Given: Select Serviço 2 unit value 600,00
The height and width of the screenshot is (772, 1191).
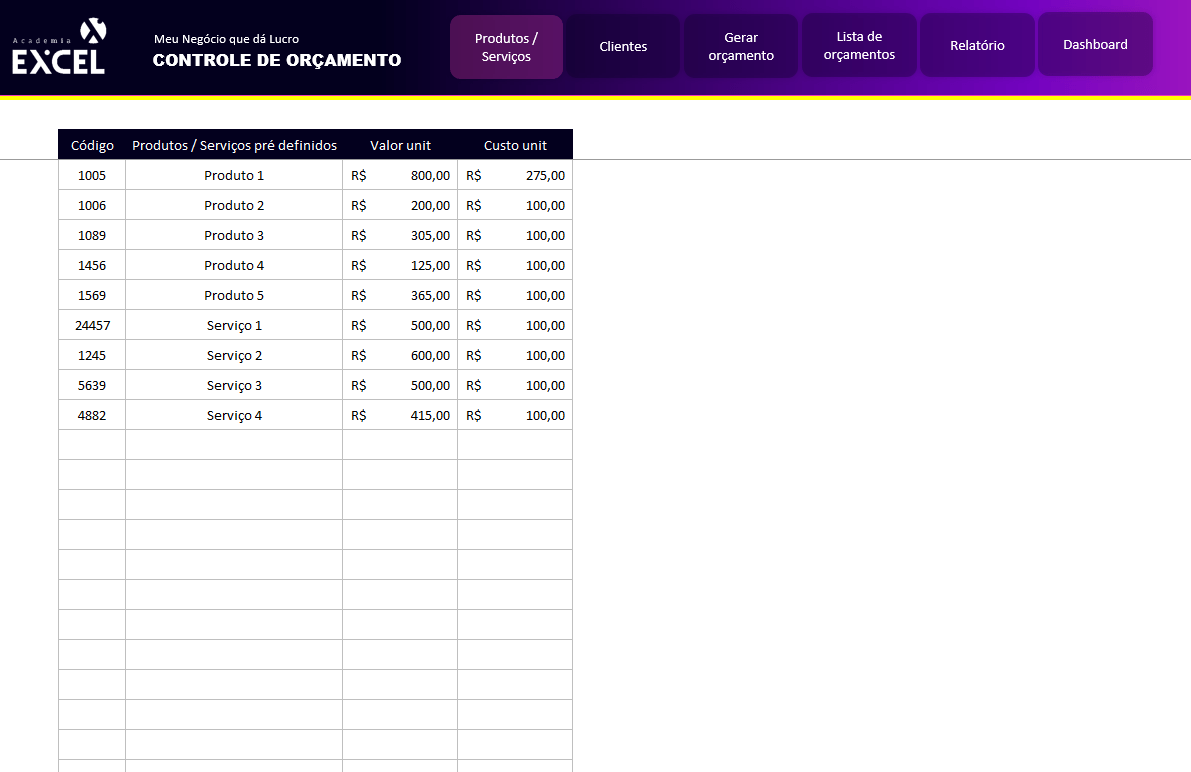Looking at the screenshot, I should click(400, 356).
